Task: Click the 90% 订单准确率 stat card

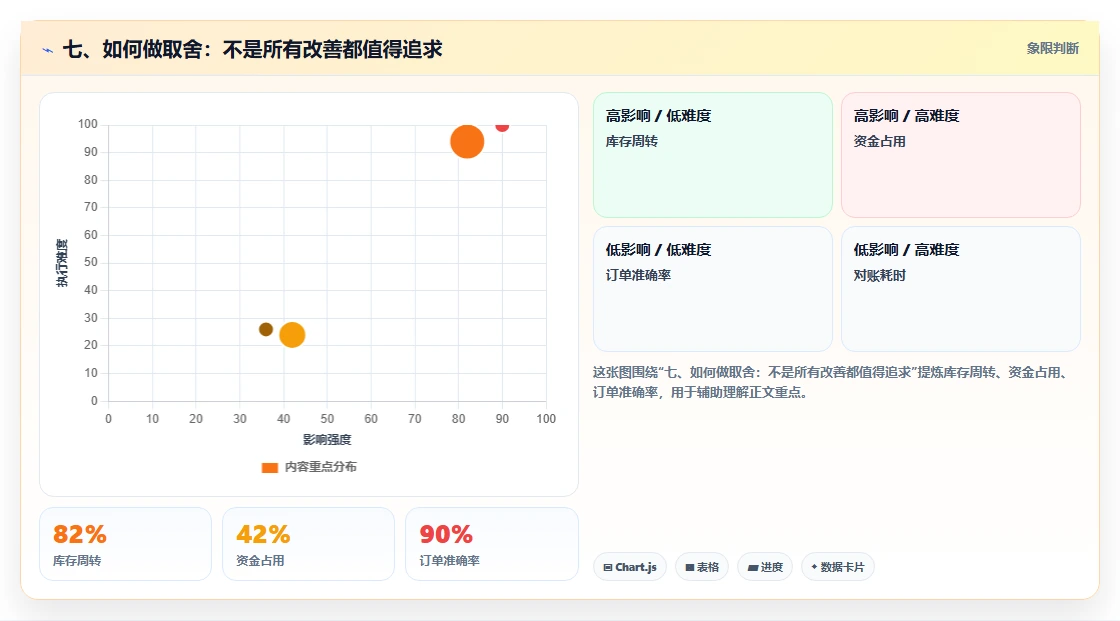Action: tap(491, 545)
